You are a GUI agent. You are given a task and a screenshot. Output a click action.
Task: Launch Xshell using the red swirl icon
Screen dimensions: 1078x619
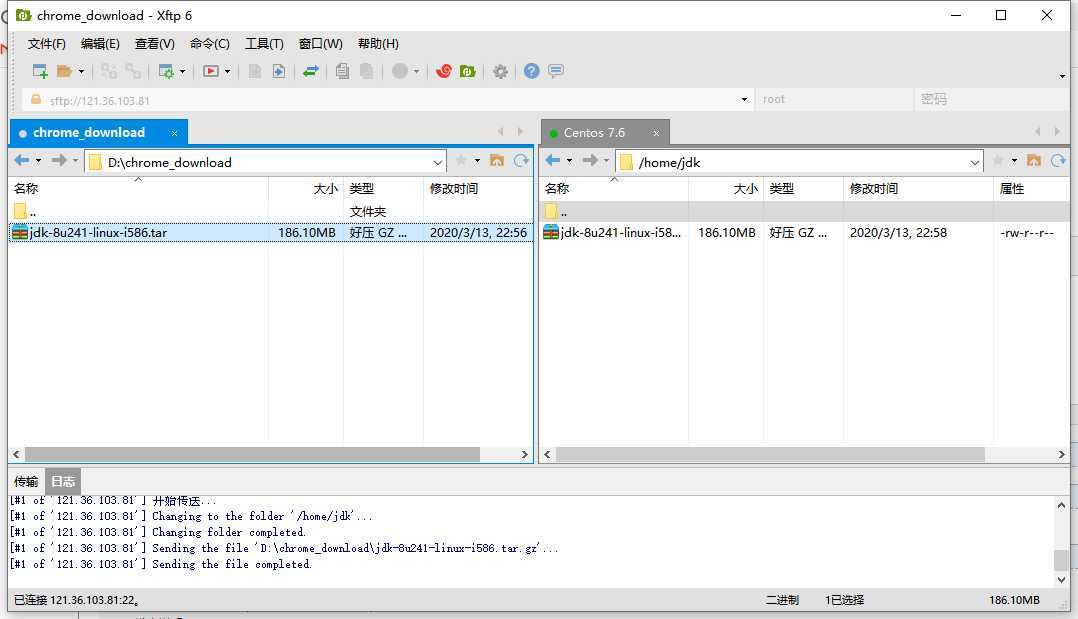(443, 71)
